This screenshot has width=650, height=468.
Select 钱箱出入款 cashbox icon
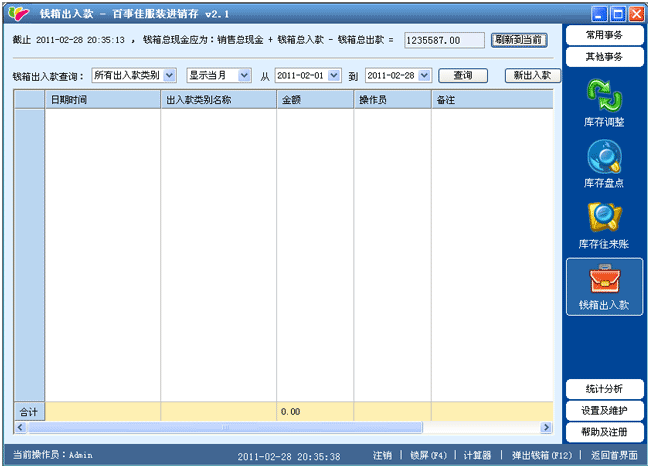click(603, 285)
